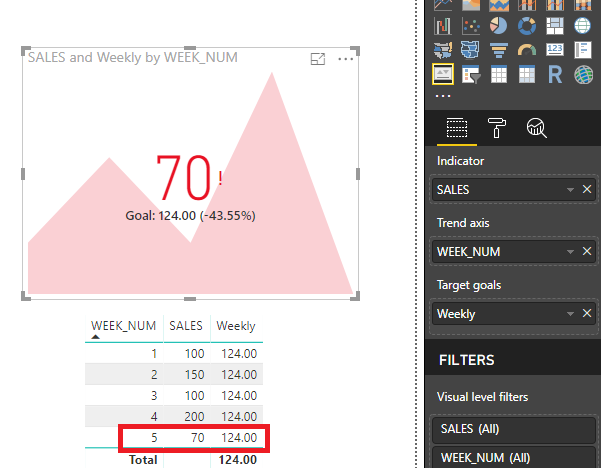Select the Card (123) visualization
Screen dimensions: 601x468
click(555, 50)
